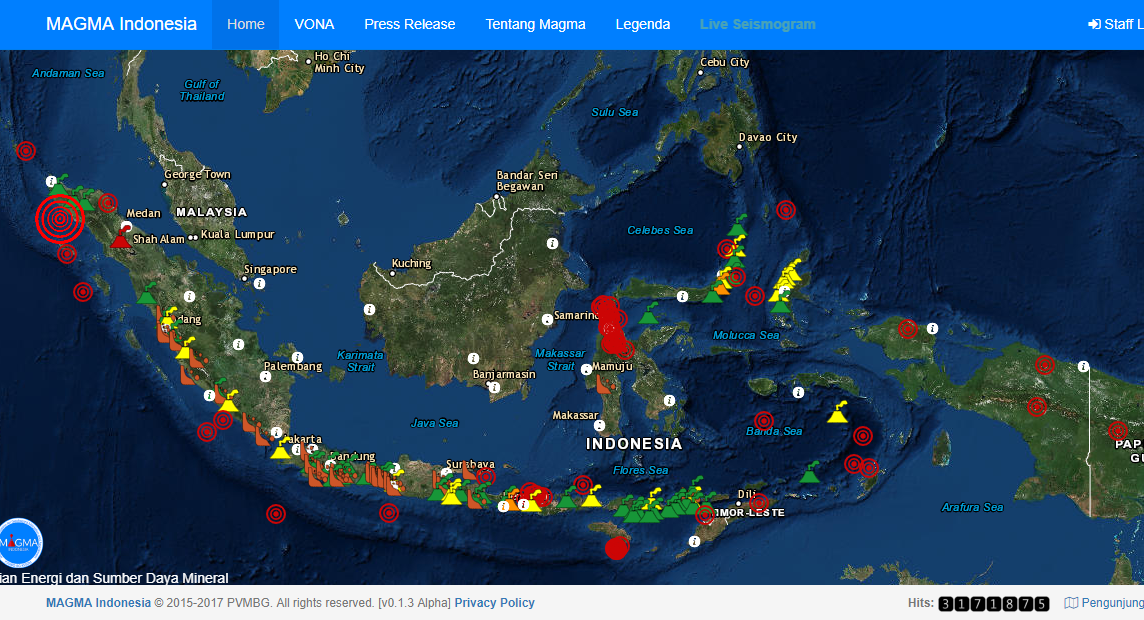Open the Pengunjung visitor link
The width and height of the screenshot is (1144, 620).
tap(1105, 602)
